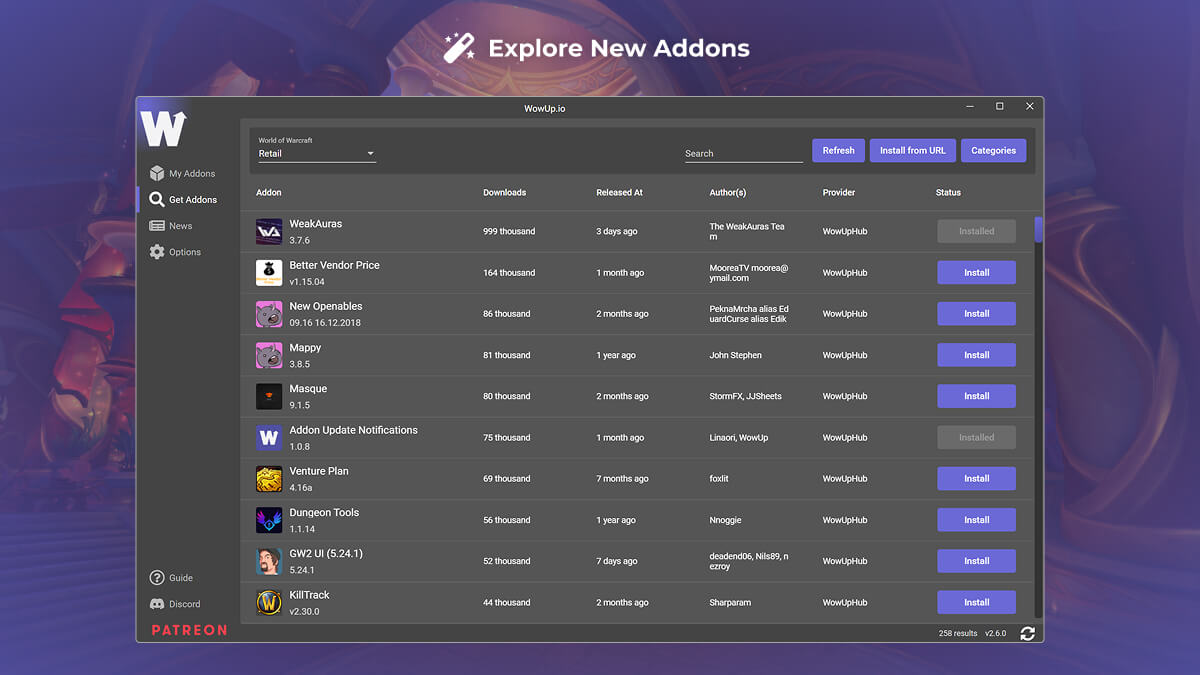Install the KillTrack addon
The width and height of the screenshot is (1200, 675).
tap(976, 602)
